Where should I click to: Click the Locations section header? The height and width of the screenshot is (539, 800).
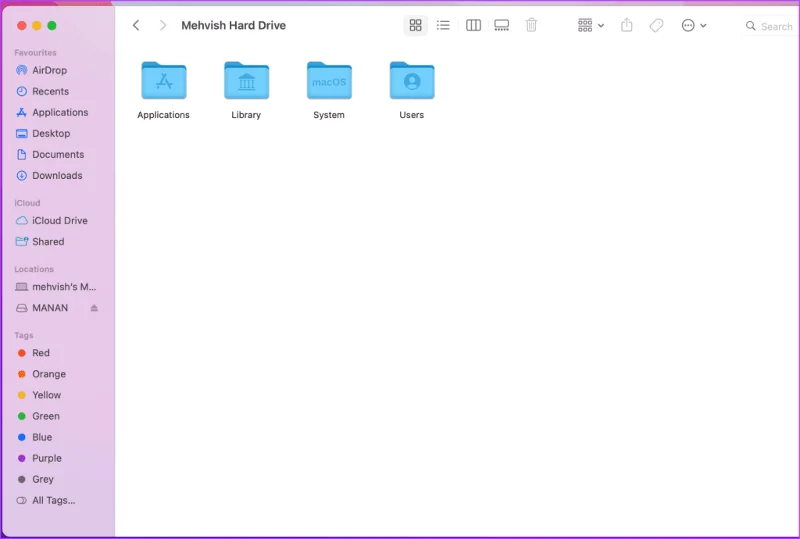[x=34, y=269]
